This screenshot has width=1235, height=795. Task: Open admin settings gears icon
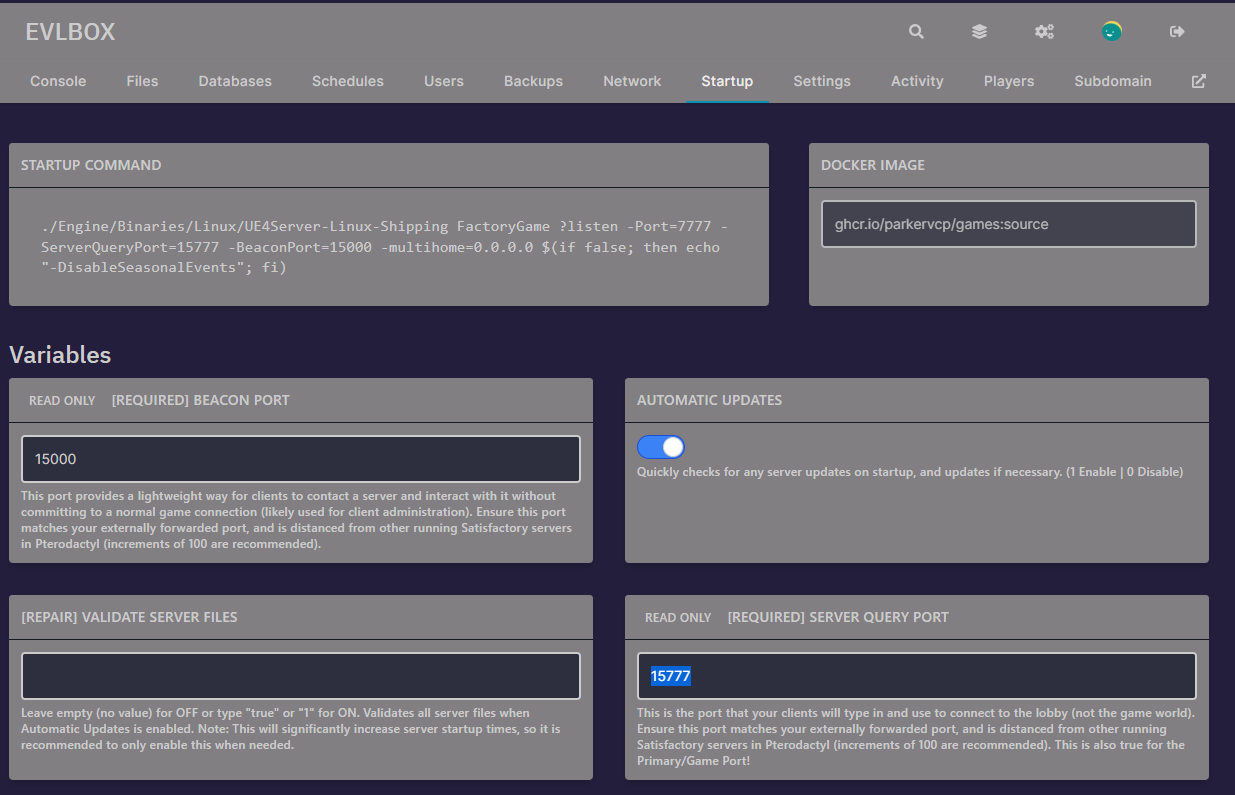pyautogui.click(x=1044, y=32)
